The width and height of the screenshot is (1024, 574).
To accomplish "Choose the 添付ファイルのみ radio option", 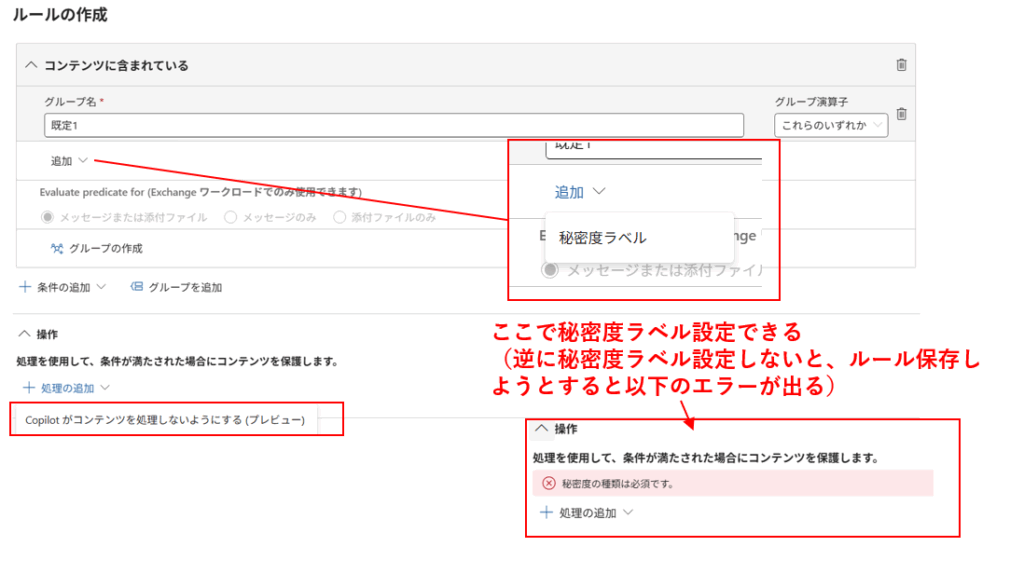I will pos(340,217).
